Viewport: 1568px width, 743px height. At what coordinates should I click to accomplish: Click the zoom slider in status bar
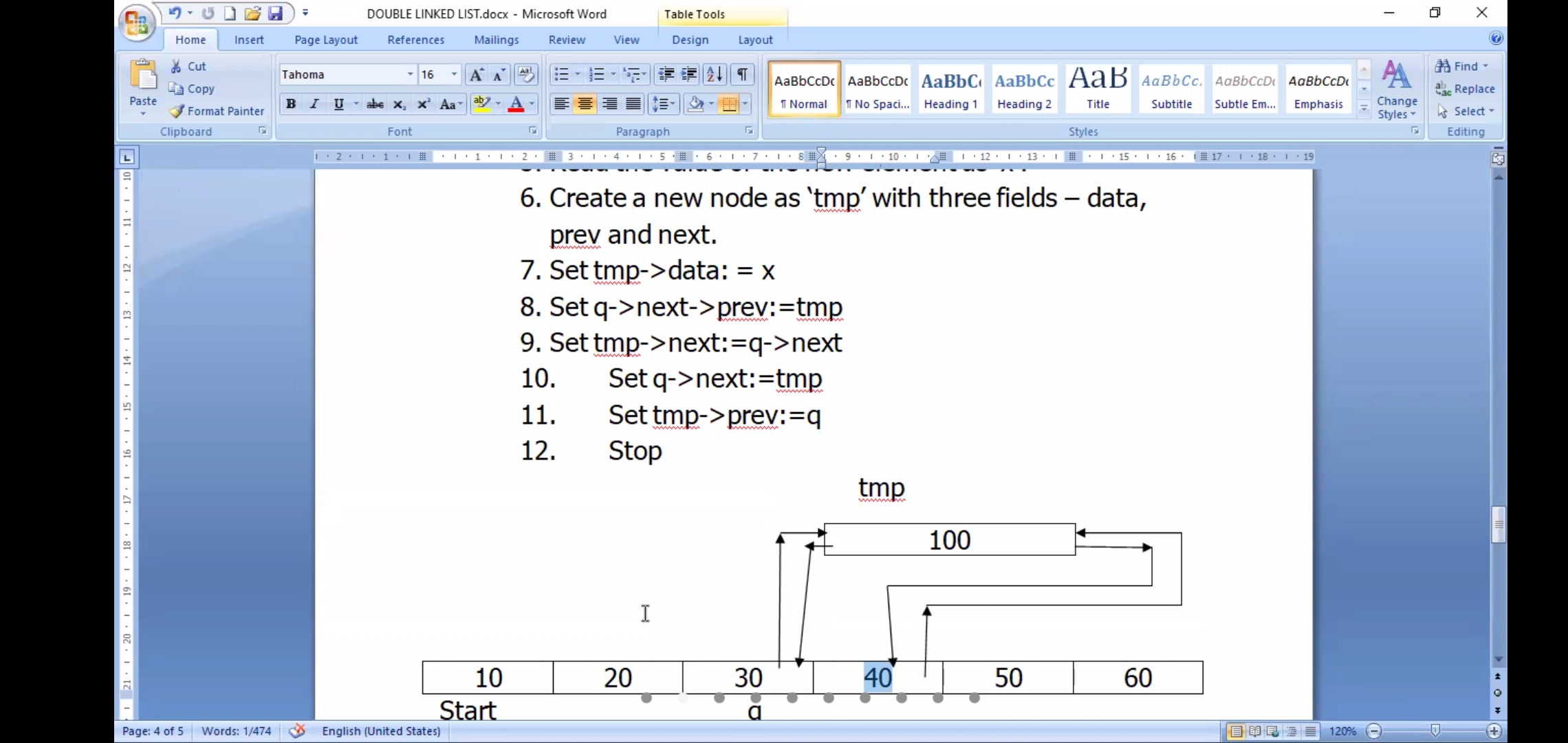(x=1435, y=731)
